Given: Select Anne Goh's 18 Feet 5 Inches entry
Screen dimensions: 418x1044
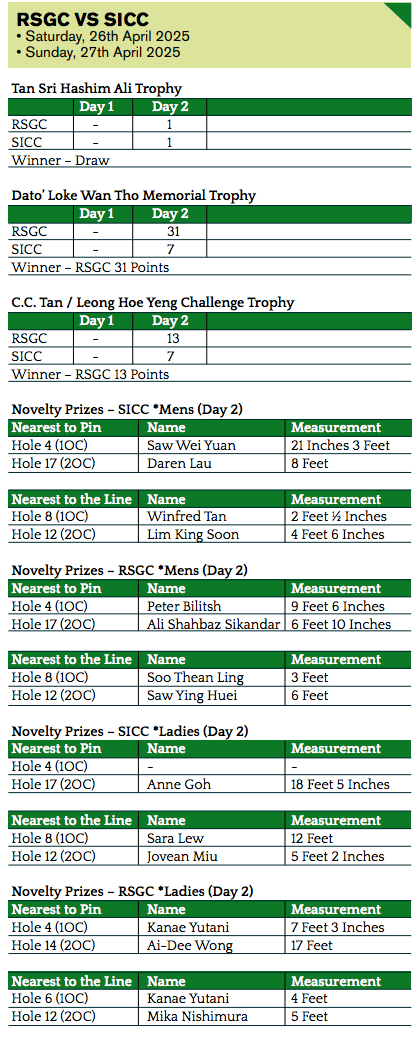Looking at the screenshot, I should [x=340, y=784].
